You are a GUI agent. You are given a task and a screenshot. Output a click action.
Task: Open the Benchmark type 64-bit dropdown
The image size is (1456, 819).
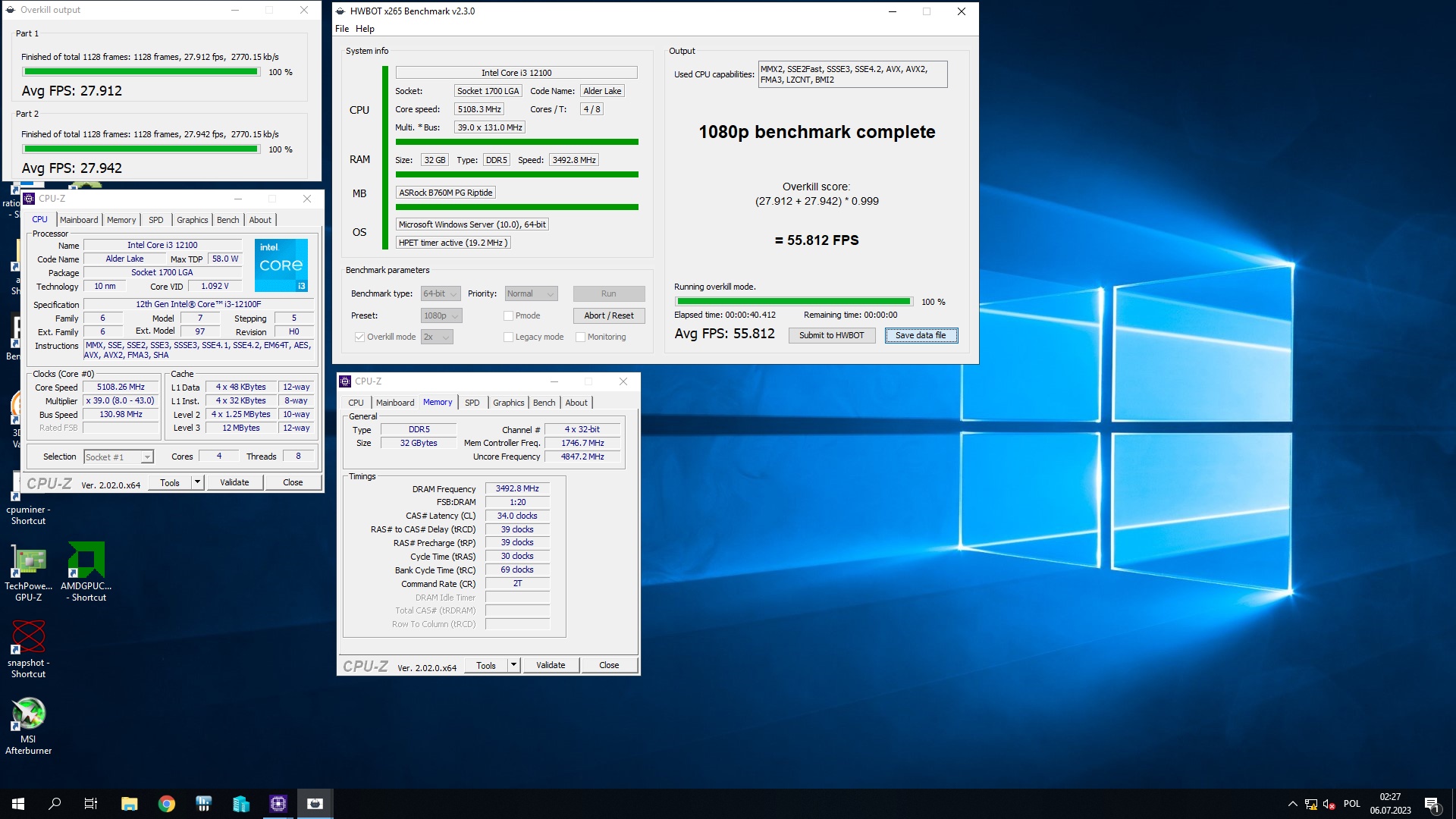441,294
